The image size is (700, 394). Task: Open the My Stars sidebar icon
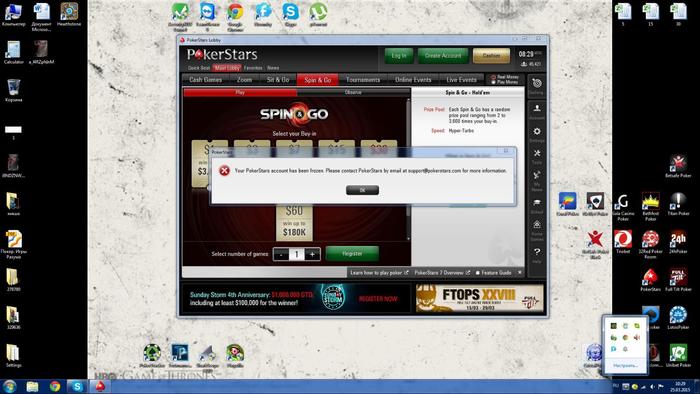537,180
